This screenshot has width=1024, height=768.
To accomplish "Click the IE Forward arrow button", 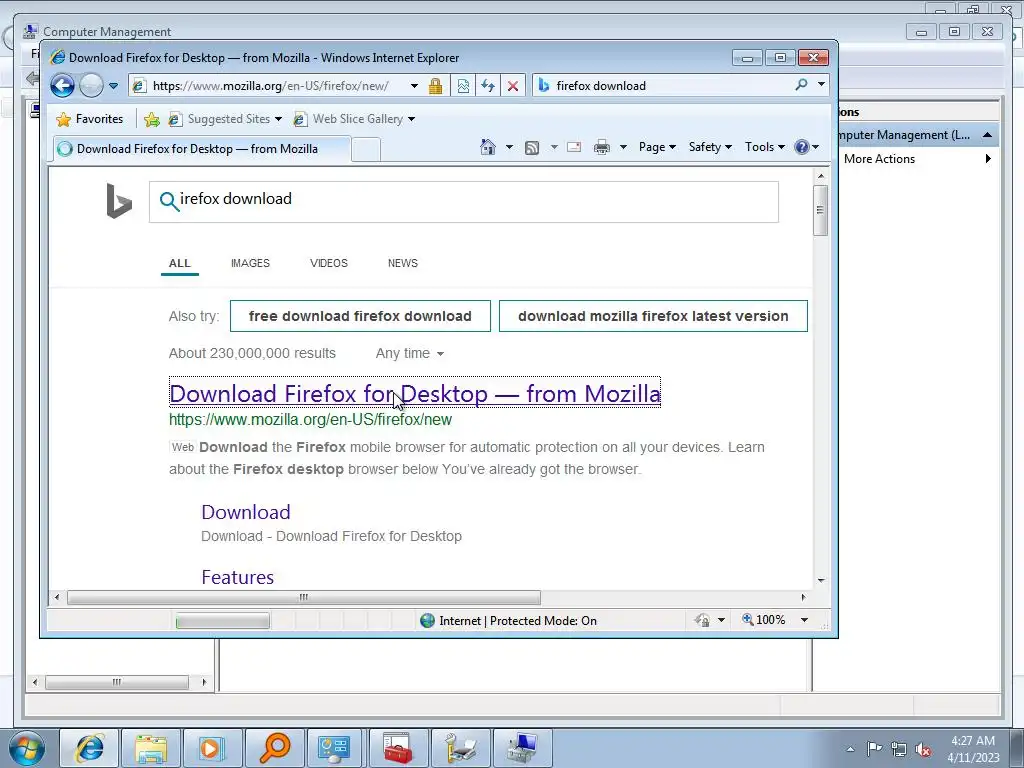I will point(91,86).
